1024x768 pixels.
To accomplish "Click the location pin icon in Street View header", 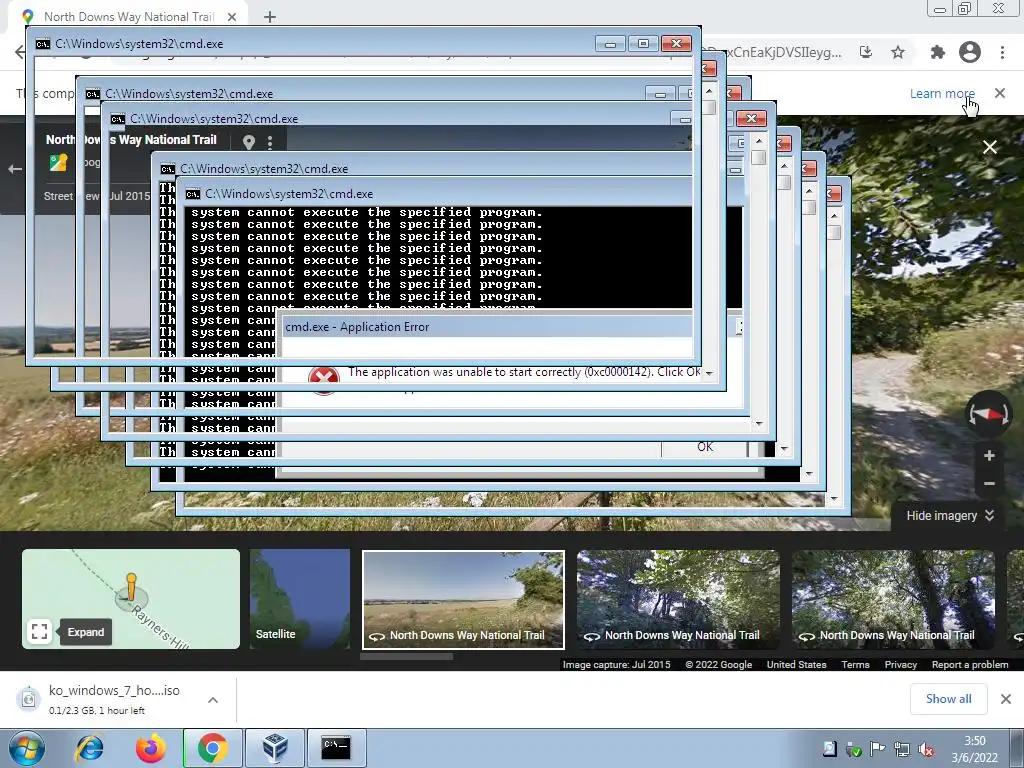I will tap(248, 142).
